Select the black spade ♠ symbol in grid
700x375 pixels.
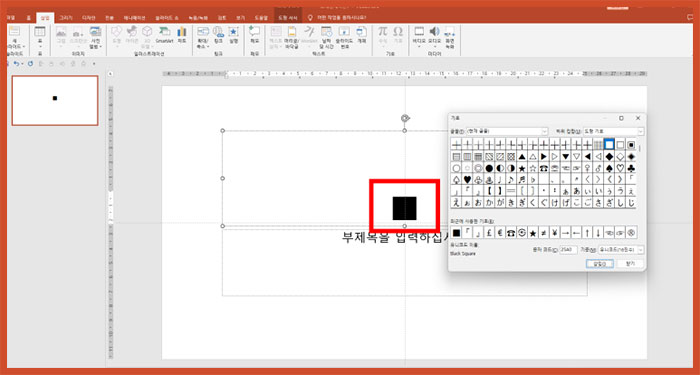click(609, 168)
